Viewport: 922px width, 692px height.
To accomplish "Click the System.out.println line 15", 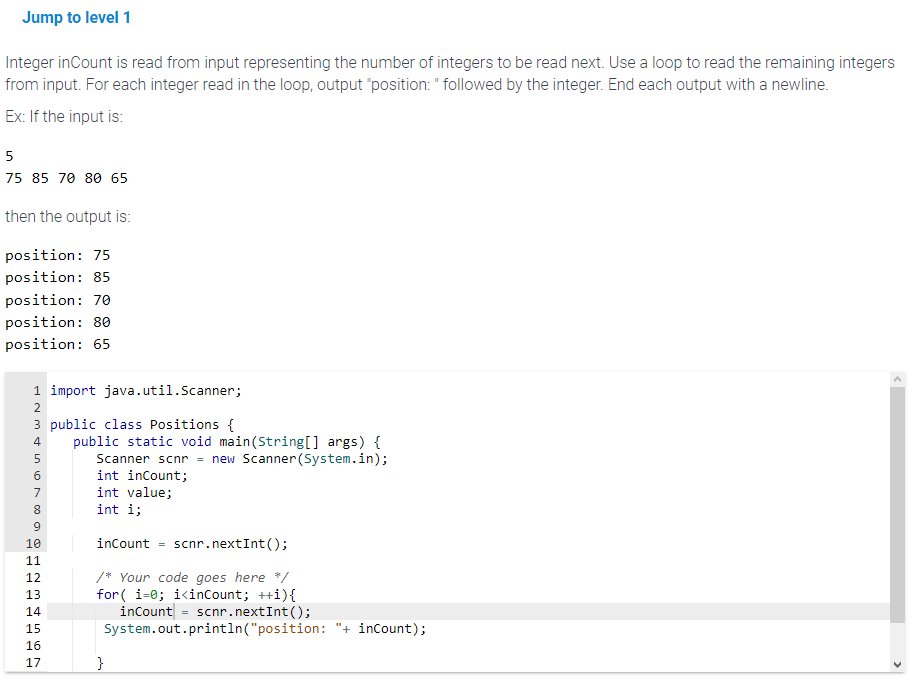I will tap(265, 629).
